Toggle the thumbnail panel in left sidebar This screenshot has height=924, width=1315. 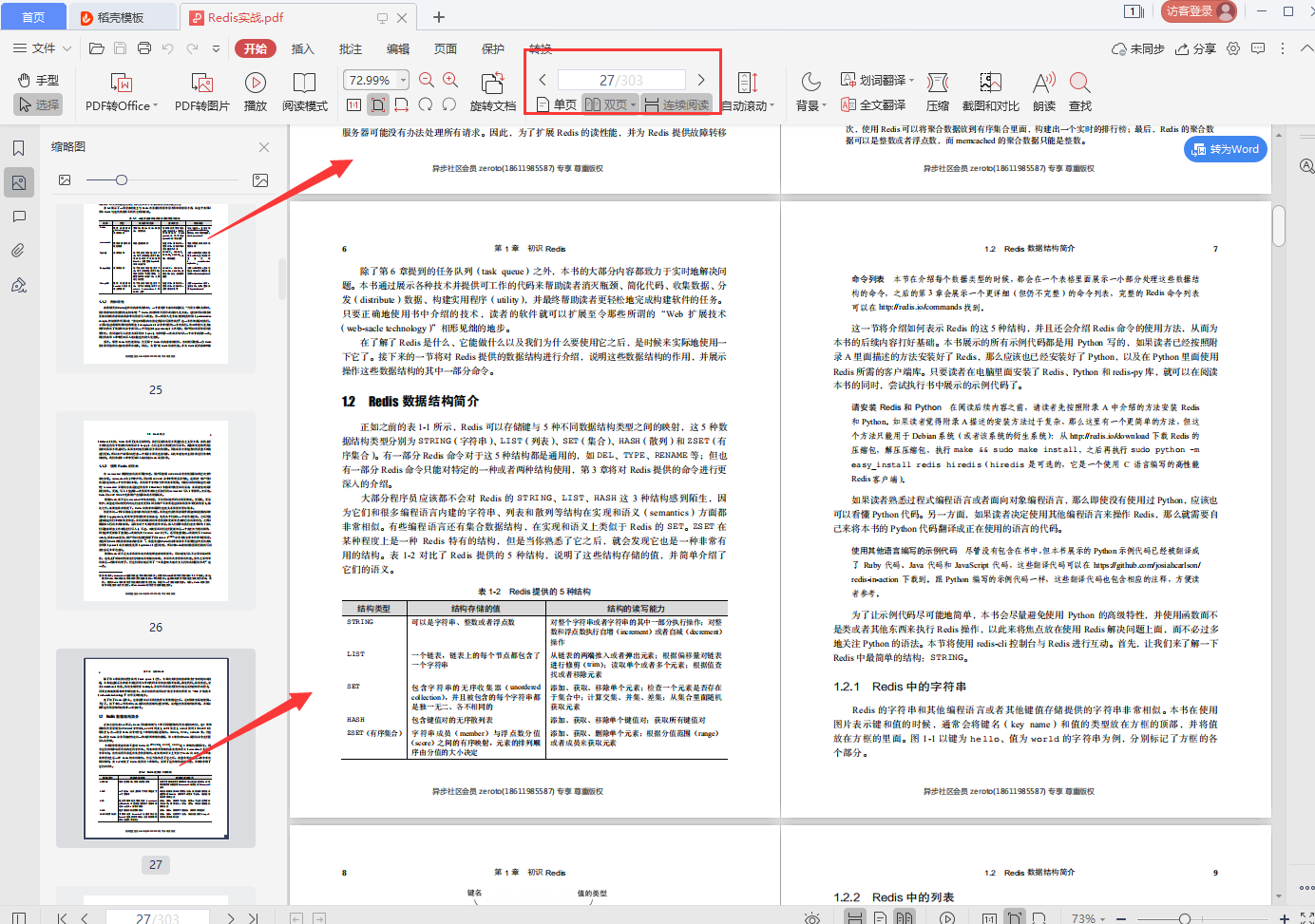18,182
